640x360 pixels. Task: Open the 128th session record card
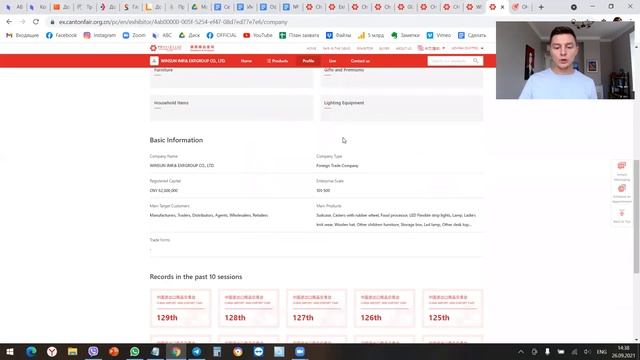[x=249, y=308]
